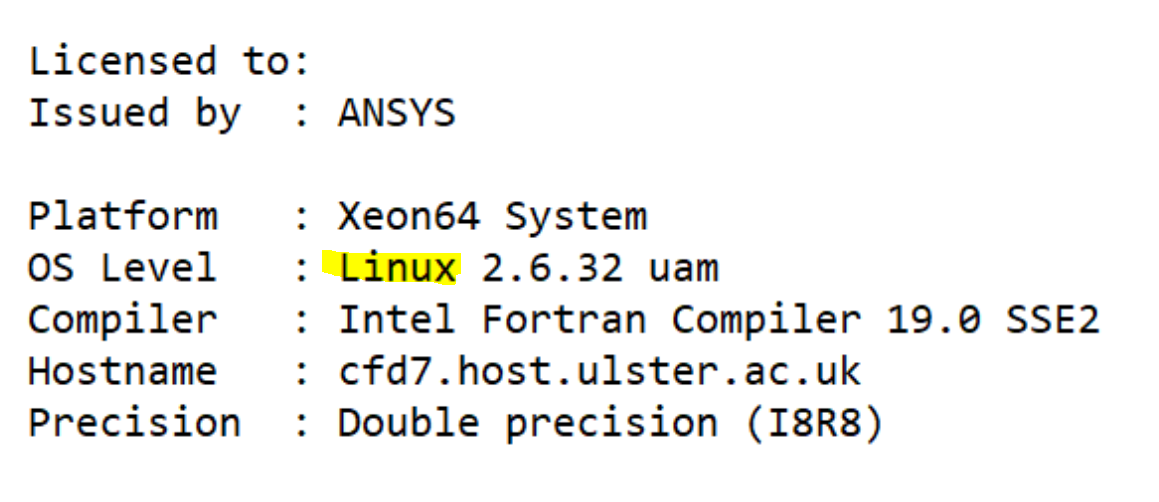Click the yellow highlighted word "Linux"
This screenshot has height=502, width=1159.
(x=397, y=268)
